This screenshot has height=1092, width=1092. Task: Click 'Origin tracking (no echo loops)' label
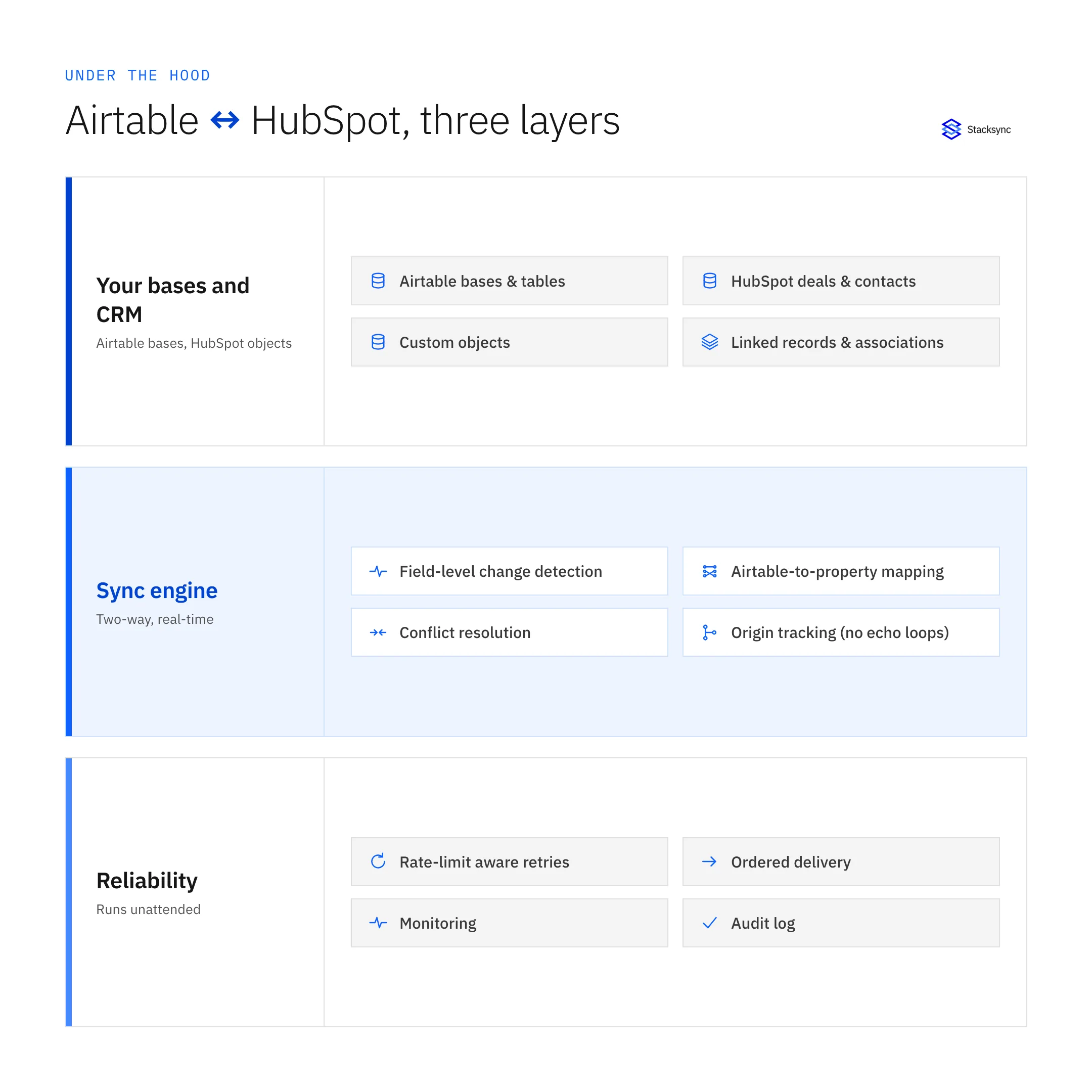(840, 633)
